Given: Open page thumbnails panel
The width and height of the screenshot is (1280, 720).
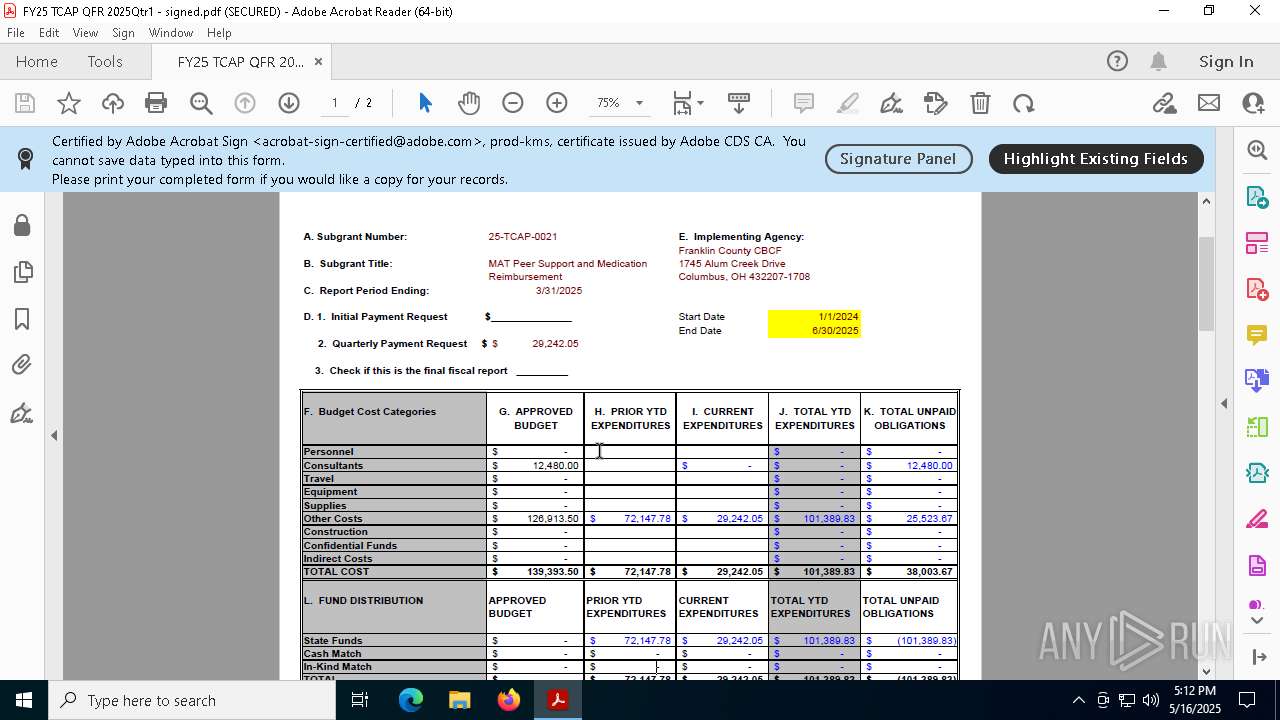Looking at the screenshot, I should tap(22, 272).
